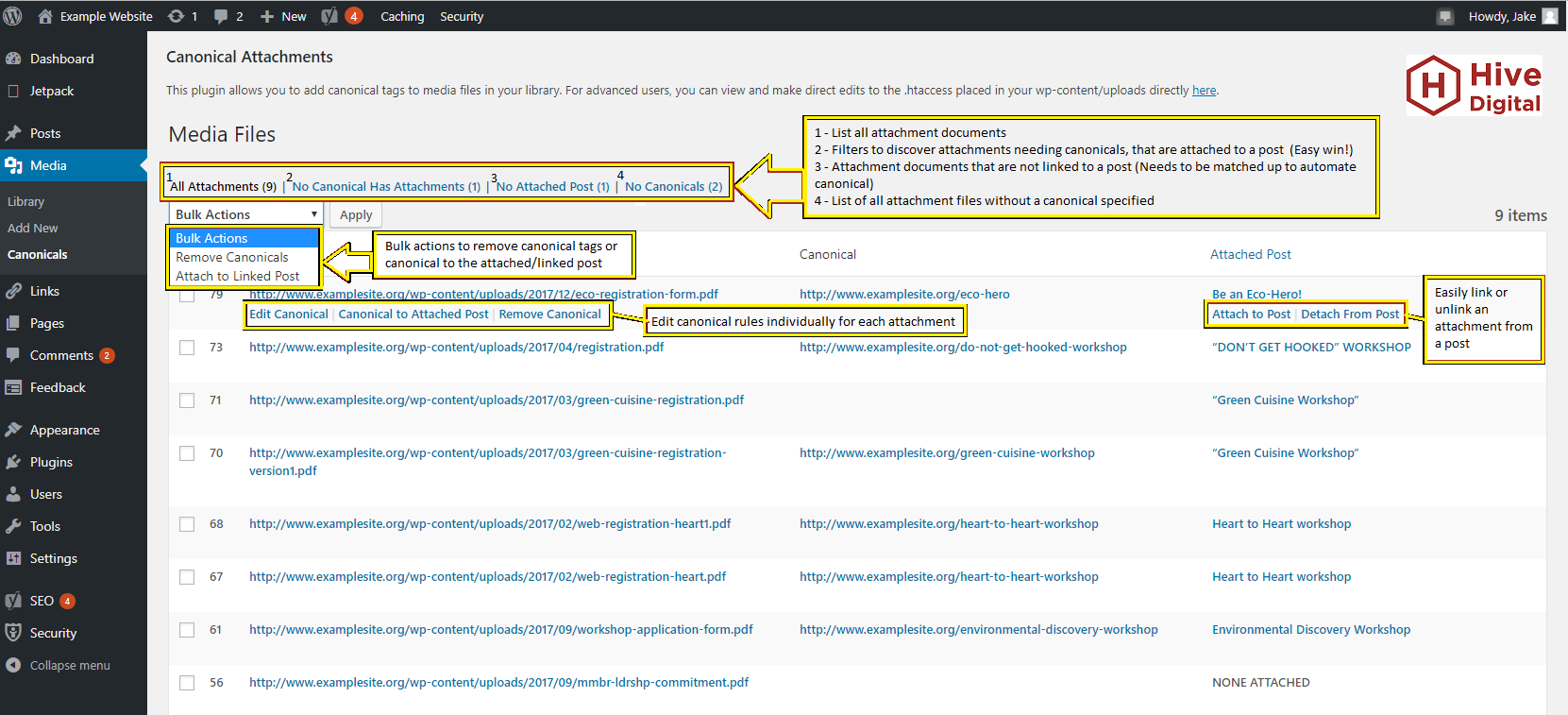The image size is (1568, 715).
Task: Click Edit Canonical for eco-registration-form
Action: pos(289,315)
